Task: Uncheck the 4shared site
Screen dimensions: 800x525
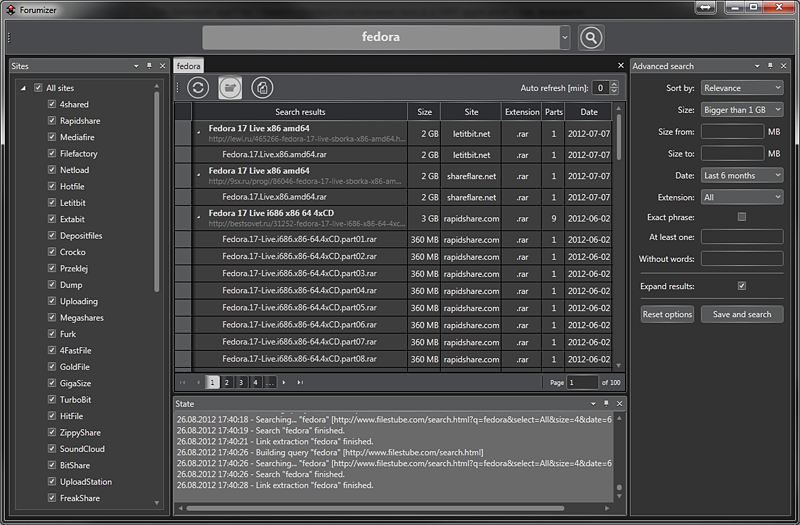Action: 52,104
